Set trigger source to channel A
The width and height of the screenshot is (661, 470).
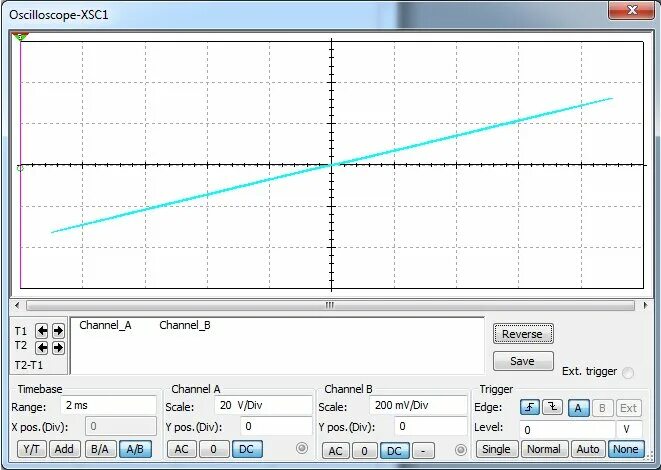[x=578, y=408]
